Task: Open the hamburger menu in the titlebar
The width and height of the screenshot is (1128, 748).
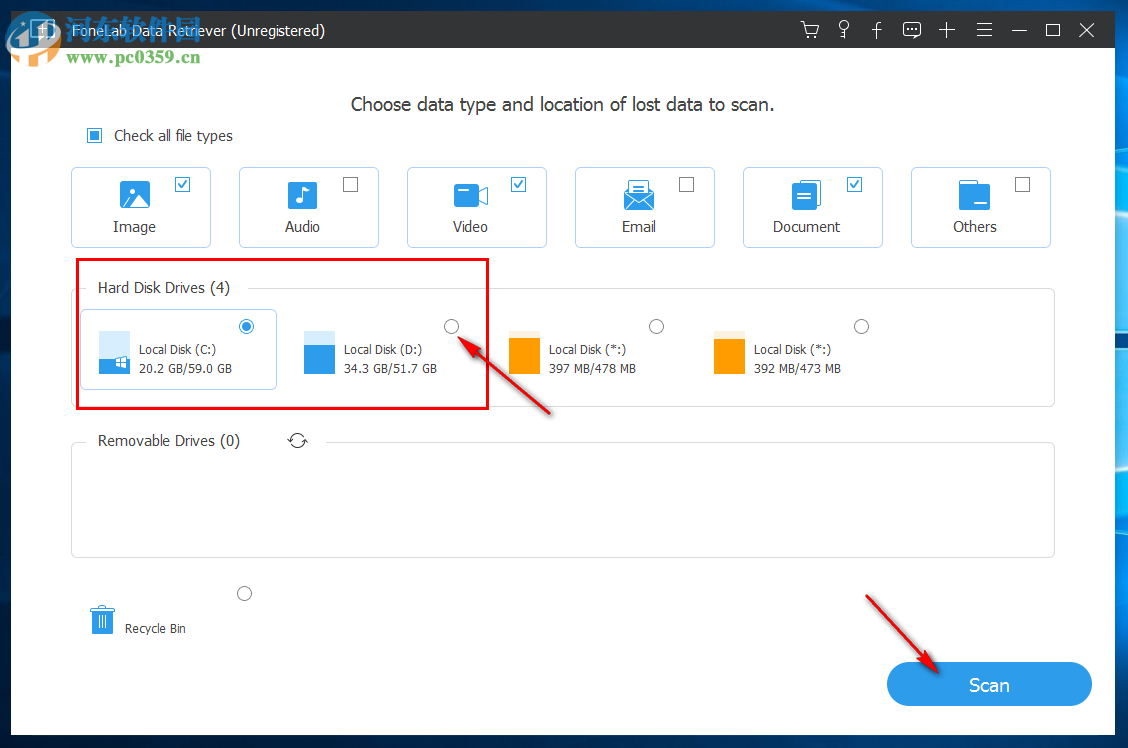Action: click(x=984, y=30)
